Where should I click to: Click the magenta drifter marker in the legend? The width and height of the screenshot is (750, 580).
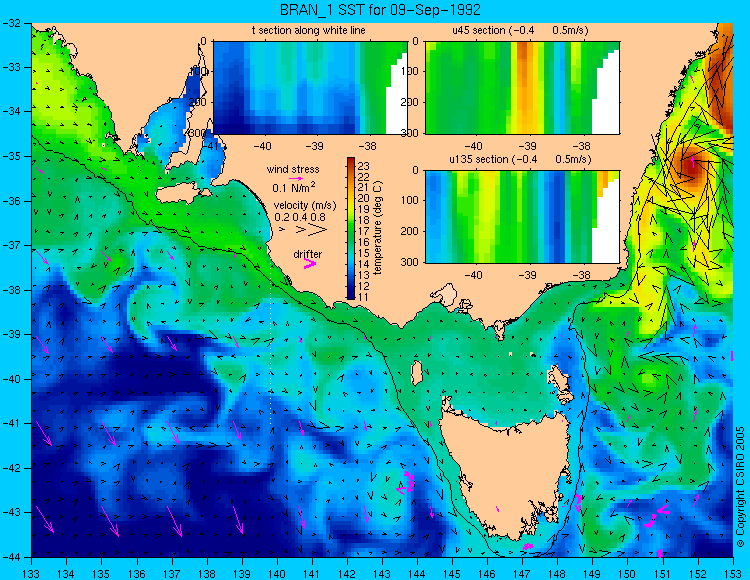click(310, 264)
